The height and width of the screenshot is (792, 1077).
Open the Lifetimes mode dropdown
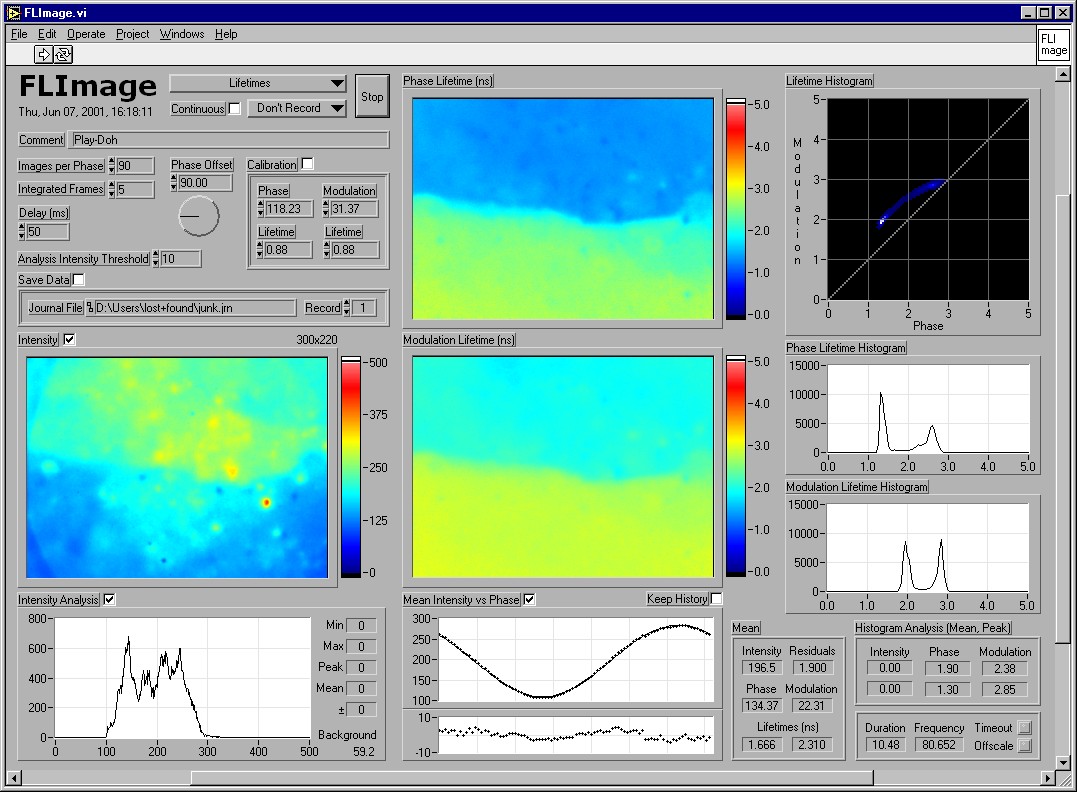(258, 83)
